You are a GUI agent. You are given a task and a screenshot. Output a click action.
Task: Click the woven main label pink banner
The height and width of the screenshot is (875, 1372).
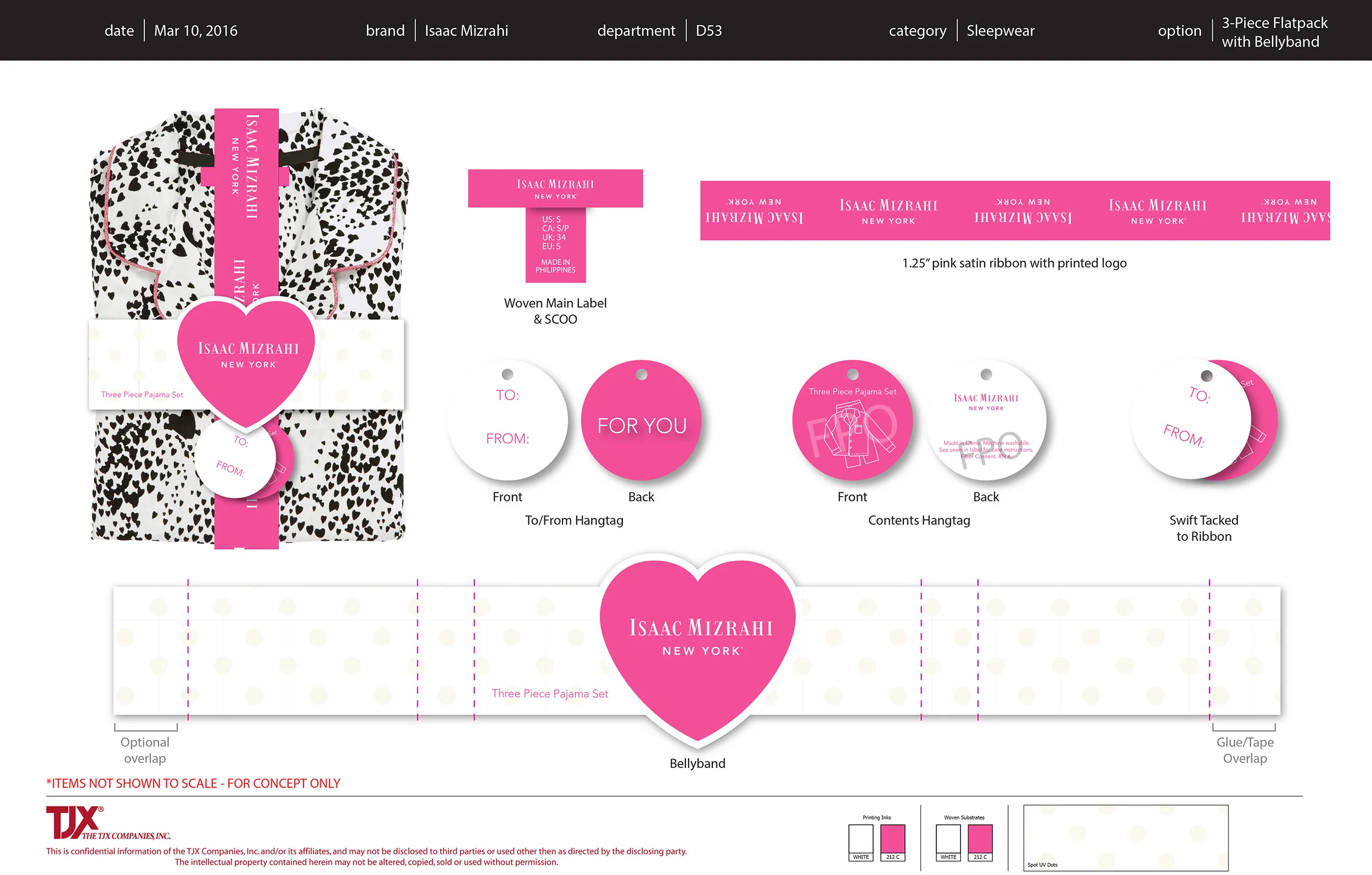(x=555, y=189)
